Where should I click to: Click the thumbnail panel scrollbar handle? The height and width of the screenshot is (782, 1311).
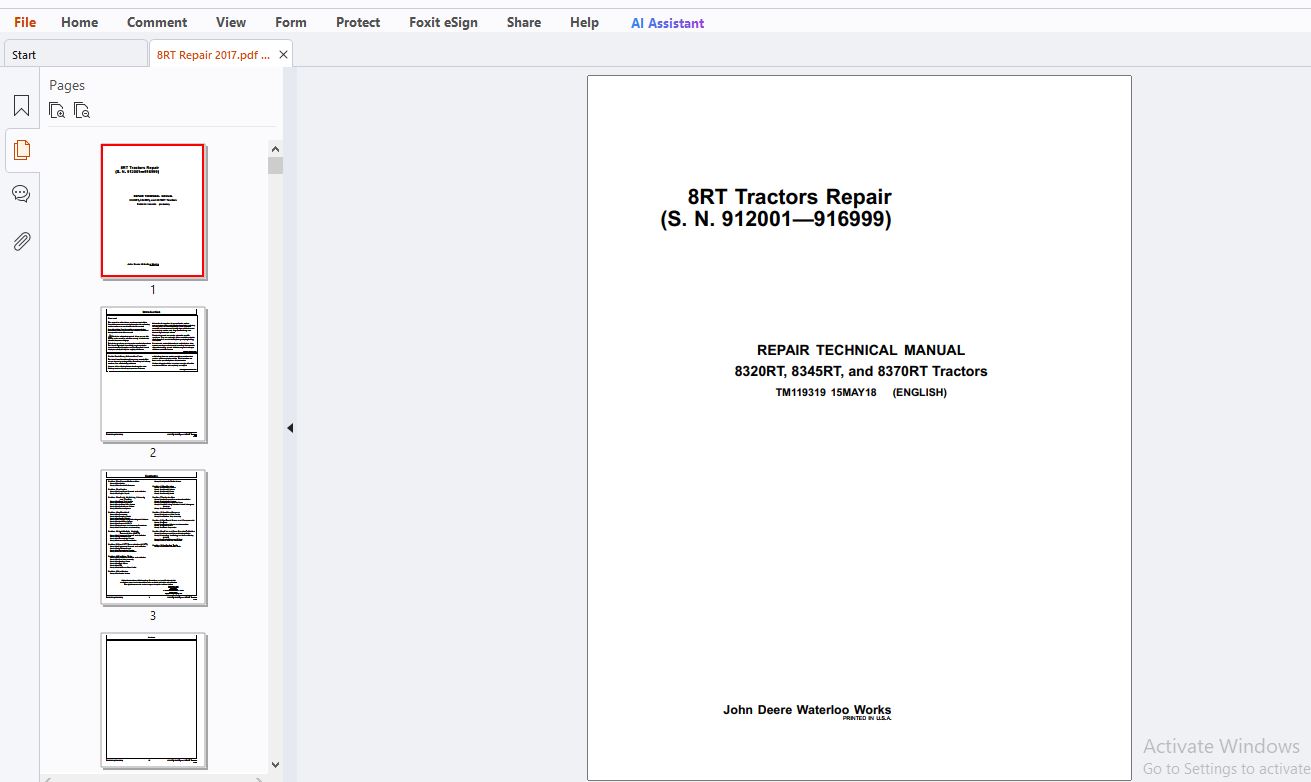276,165
